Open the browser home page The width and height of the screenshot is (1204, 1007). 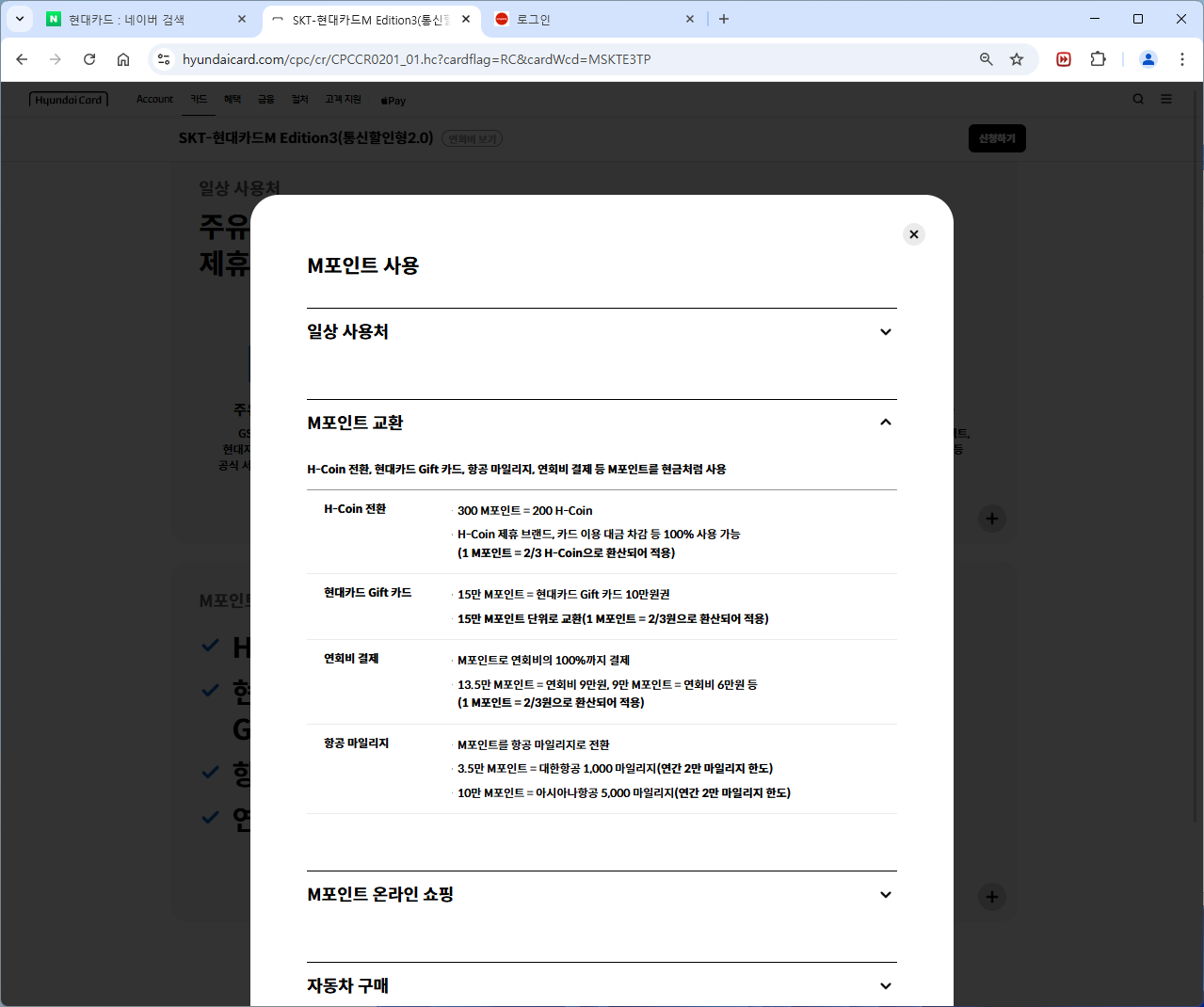coord(123,59)
